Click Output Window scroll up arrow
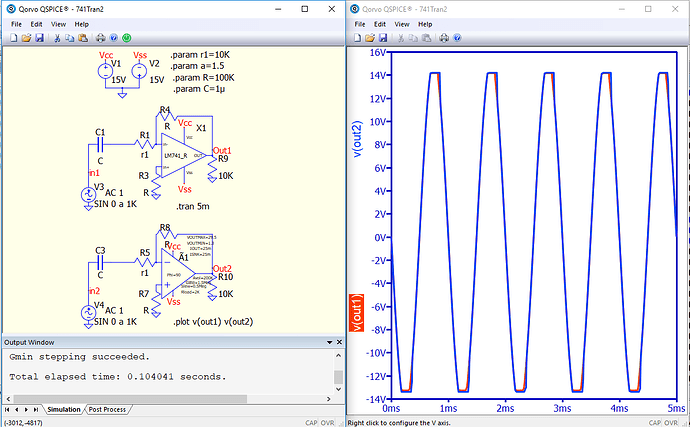The height and width of the screenshot is (427, 690). coord(338,355)
